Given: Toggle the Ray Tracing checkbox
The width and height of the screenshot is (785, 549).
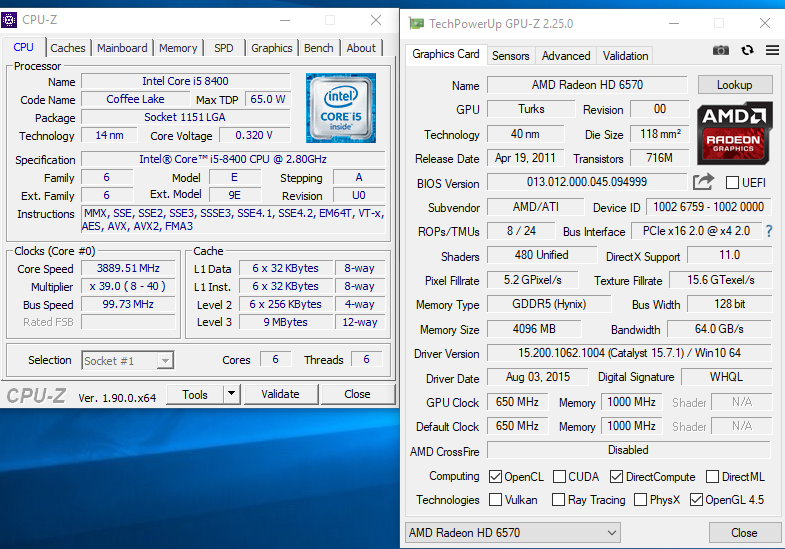Looking at the screenshot, I should pos(558,499).
